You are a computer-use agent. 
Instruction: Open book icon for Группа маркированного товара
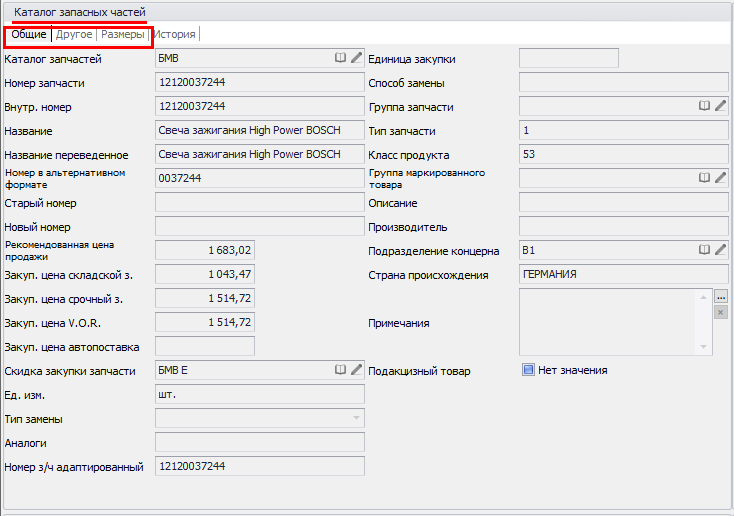(x=704, y=178)
